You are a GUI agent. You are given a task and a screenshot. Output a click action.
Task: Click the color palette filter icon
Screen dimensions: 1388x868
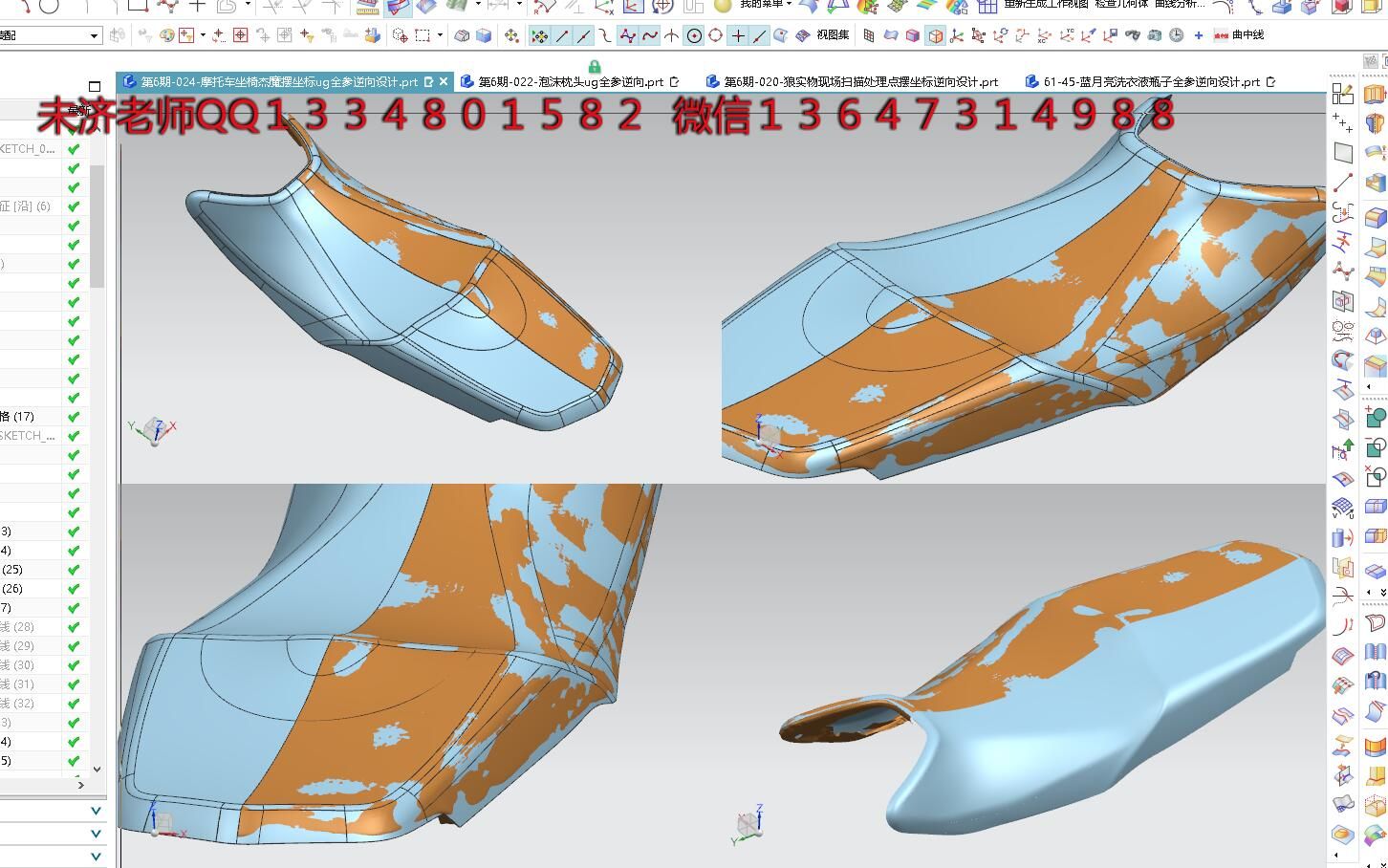pos(166,35)
